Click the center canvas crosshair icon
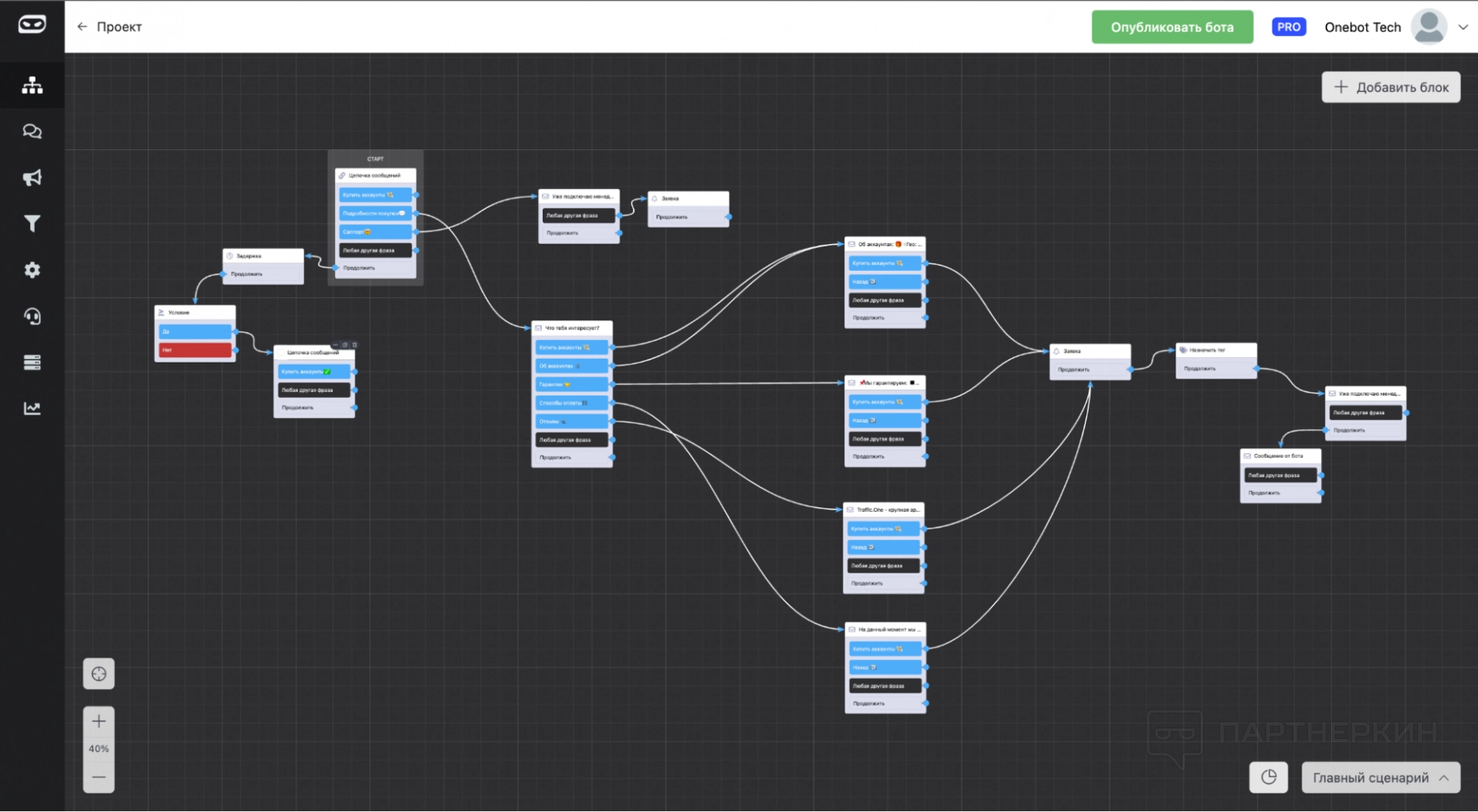1478x812 pixels. (x=99, y=674)
